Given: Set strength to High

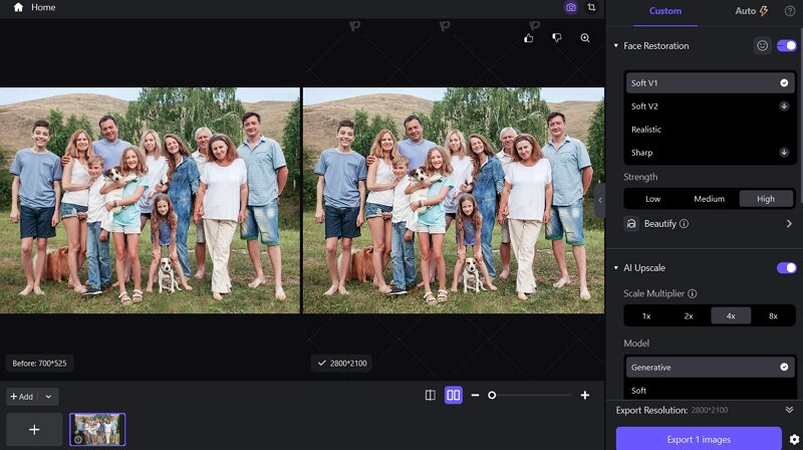Looking at the screenshot, I should [766, 199].
